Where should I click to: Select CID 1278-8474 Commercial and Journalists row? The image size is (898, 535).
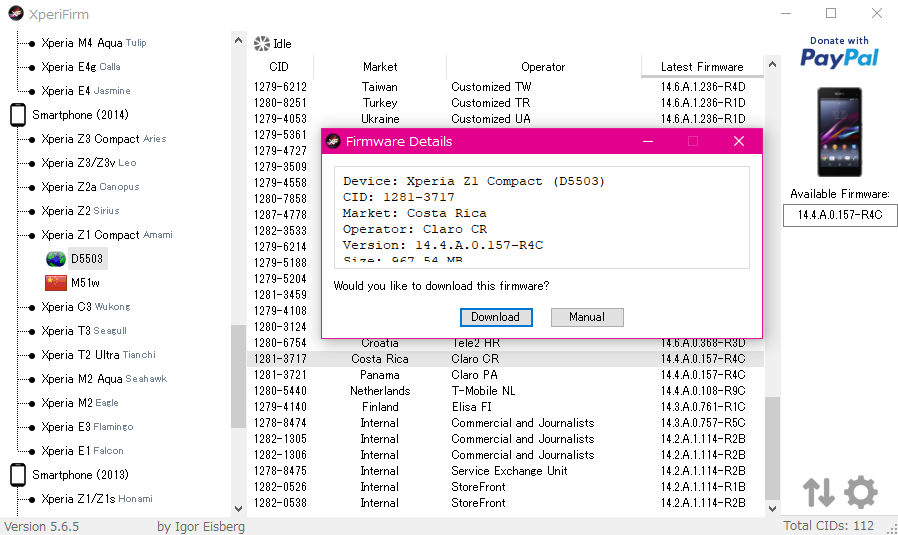(506, 423)
